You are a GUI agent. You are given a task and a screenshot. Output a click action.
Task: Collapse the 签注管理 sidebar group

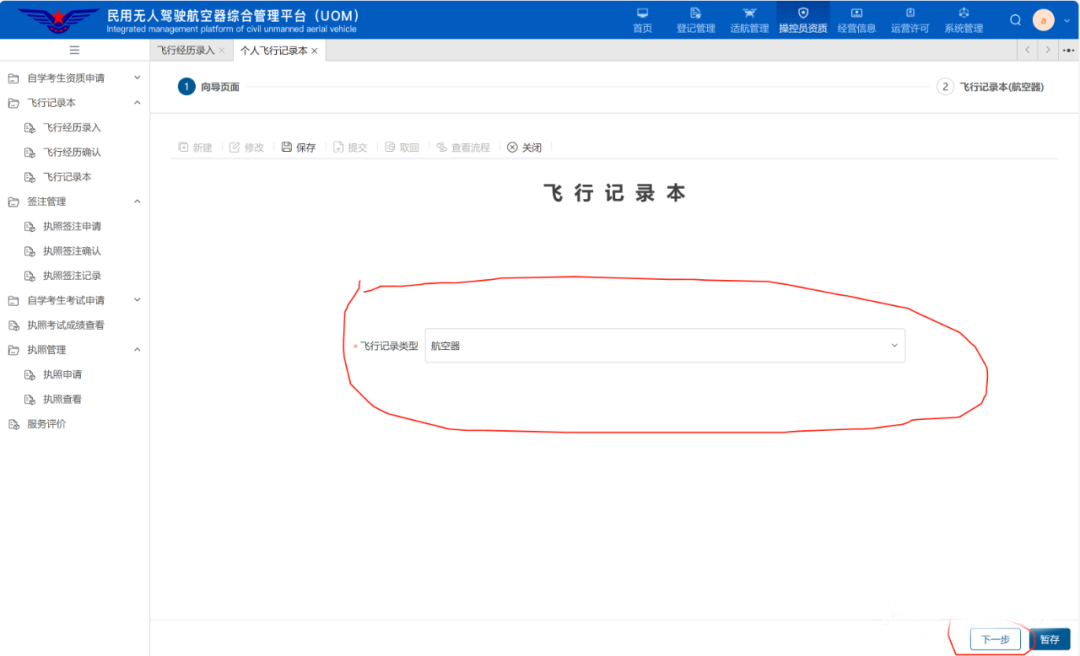click(74, 202)
